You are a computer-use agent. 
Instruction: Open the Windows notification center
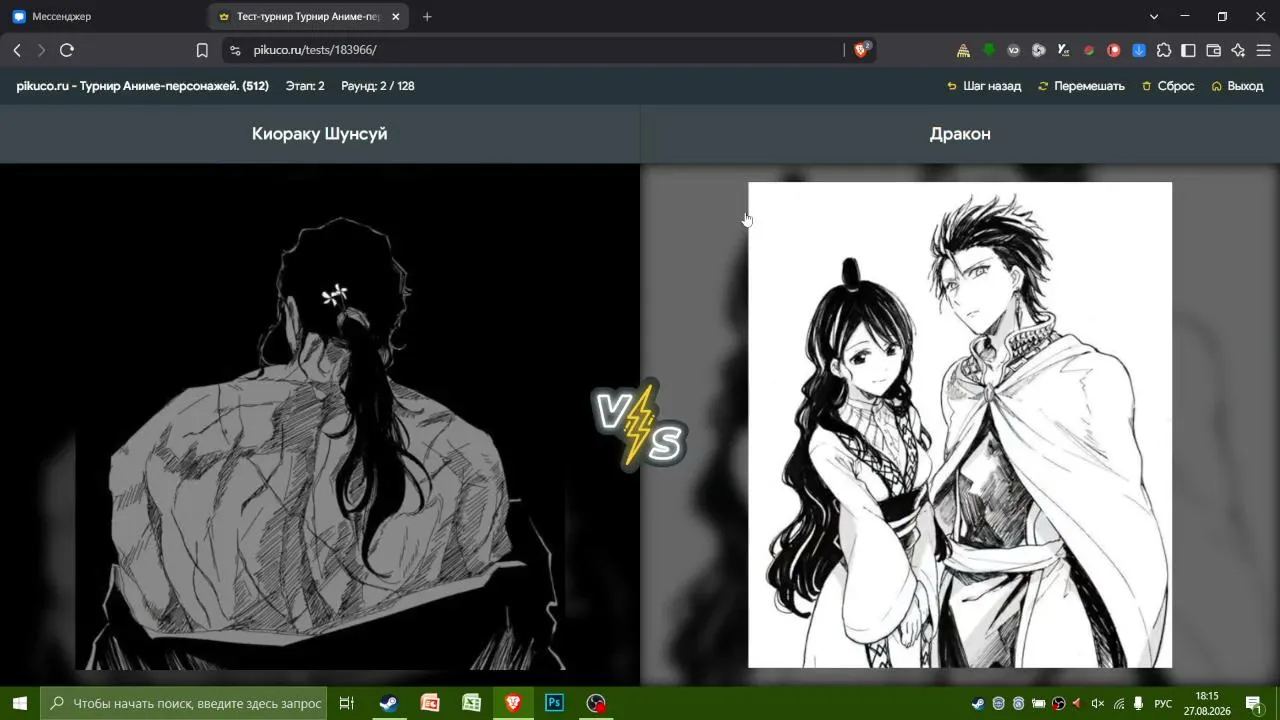(x=1254, y=704)
